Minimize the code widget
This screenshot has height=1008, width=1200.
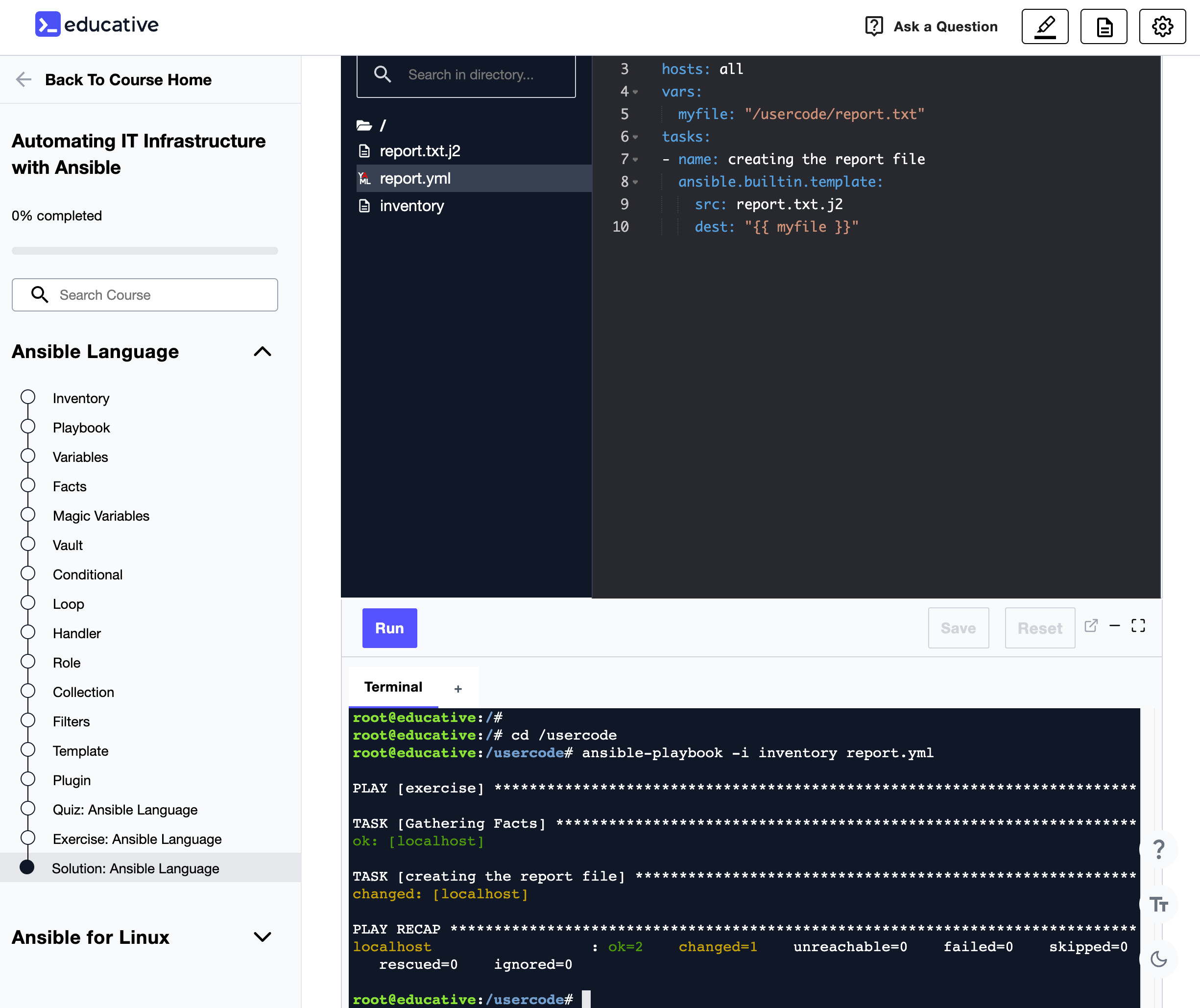pos(1114,626)
